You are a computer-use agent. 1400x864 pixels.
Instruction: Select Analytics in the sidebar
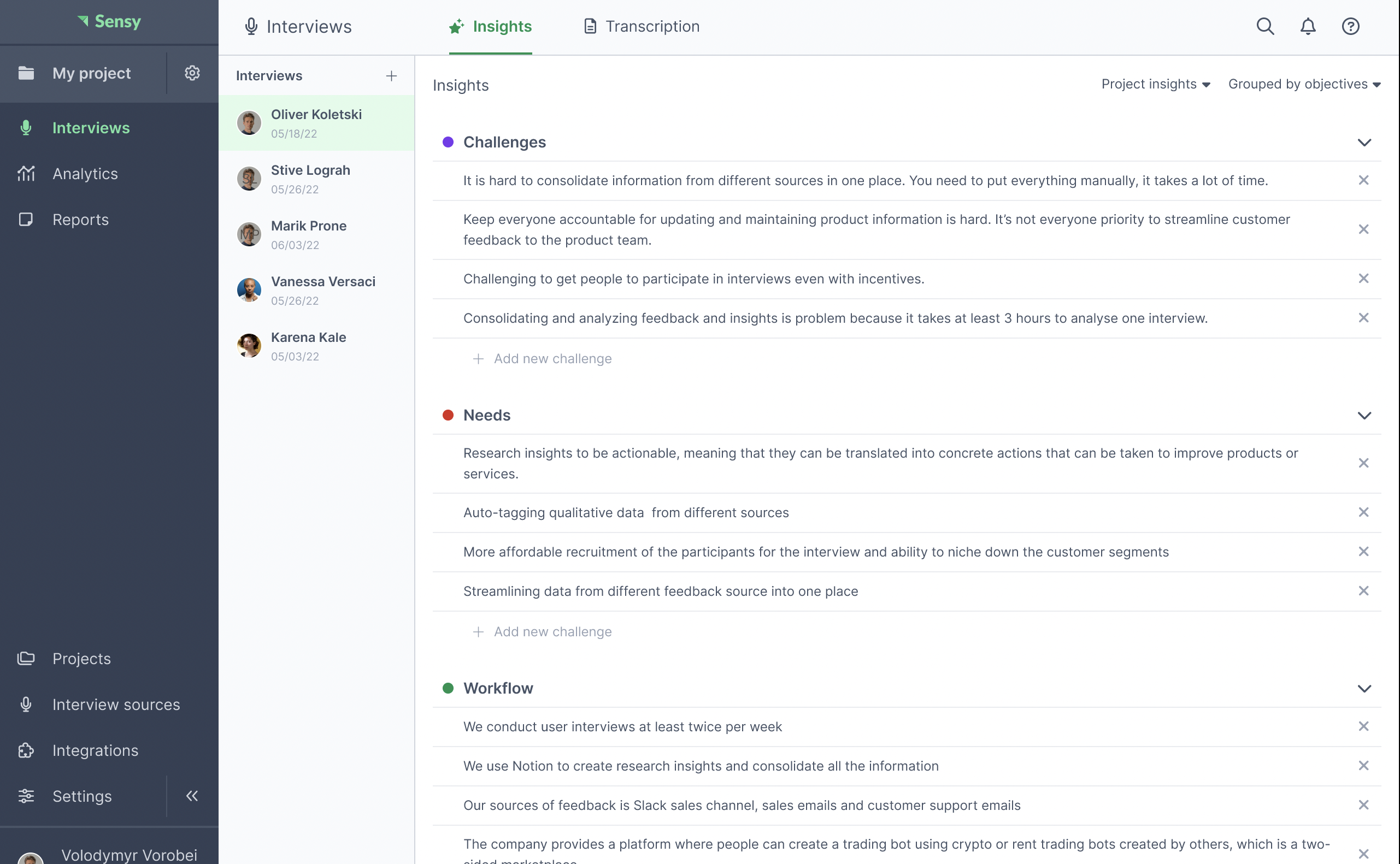pyautogui.click(x=85, y=173)
